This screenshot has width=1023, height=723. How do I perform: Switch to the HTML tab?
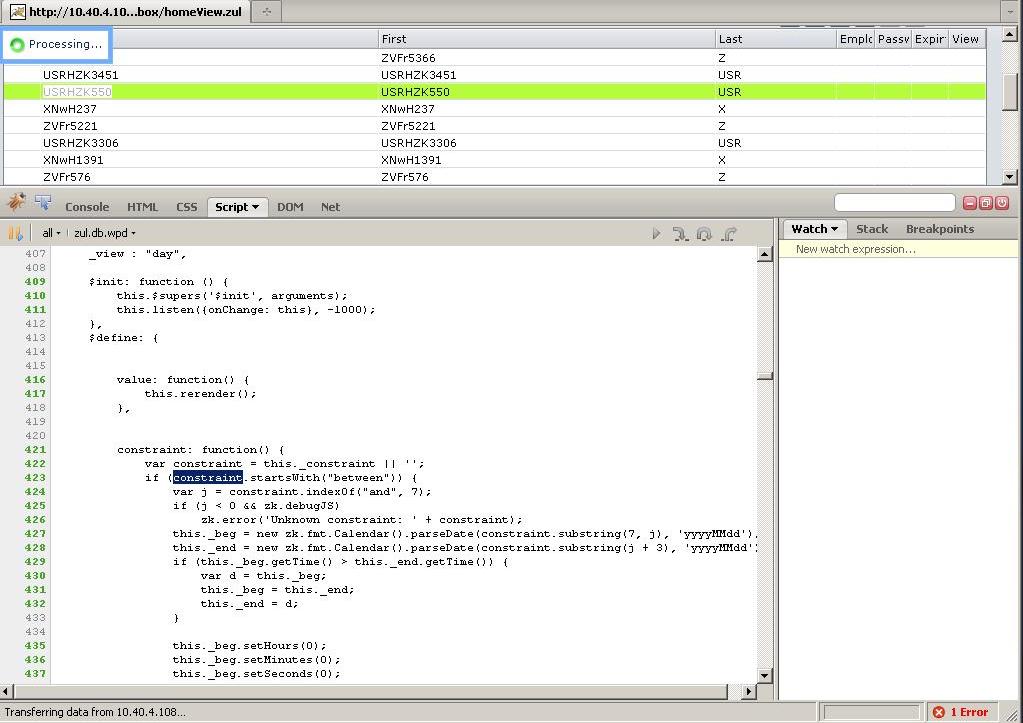(x=142, y=207)
